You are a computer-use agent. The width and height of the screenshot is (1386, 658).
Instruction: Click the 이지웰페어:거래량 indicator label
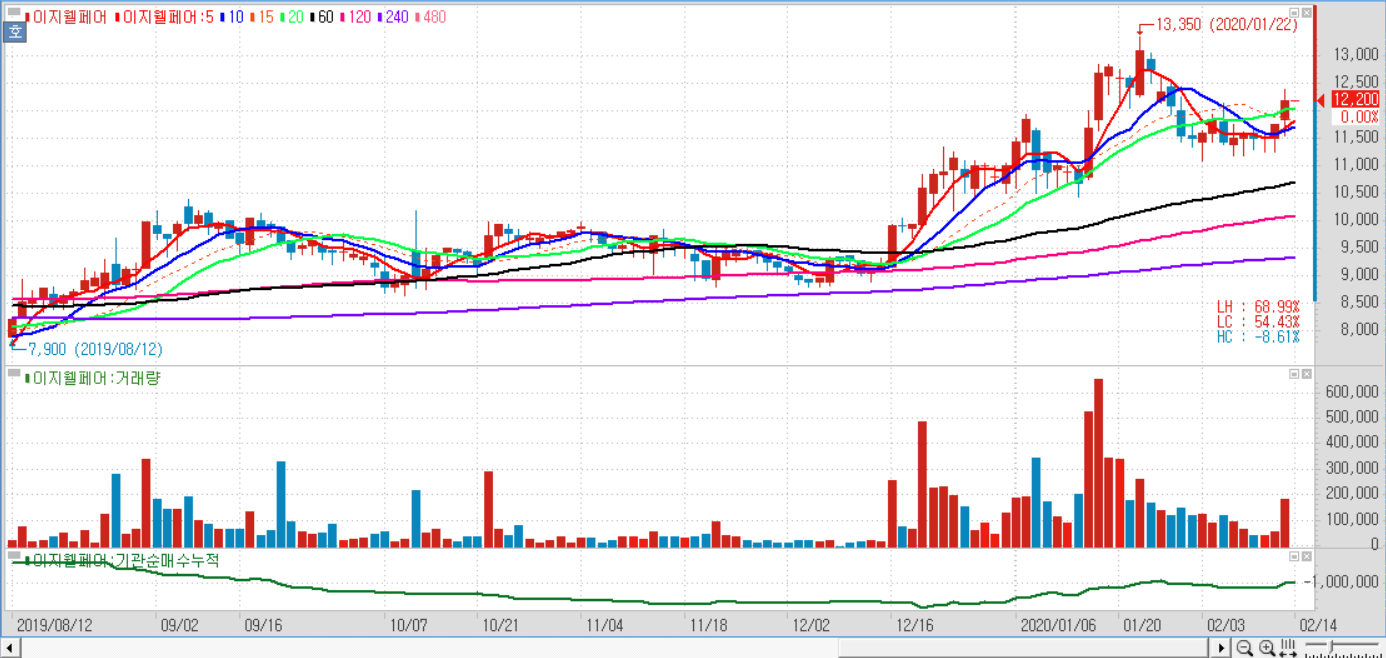point(92,378)
